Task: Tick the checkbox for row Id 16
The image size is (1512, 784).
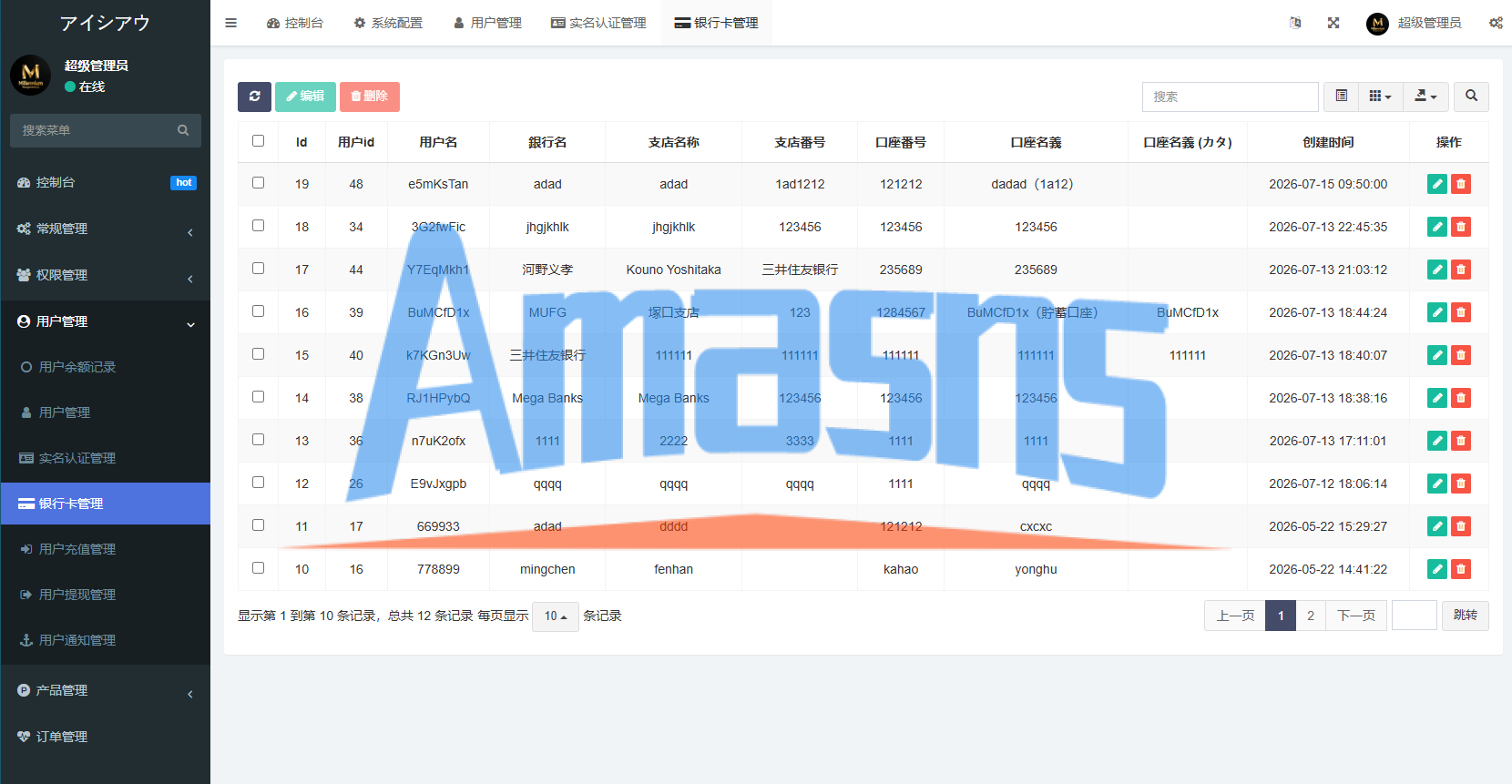Action: [x=259, y=311]
